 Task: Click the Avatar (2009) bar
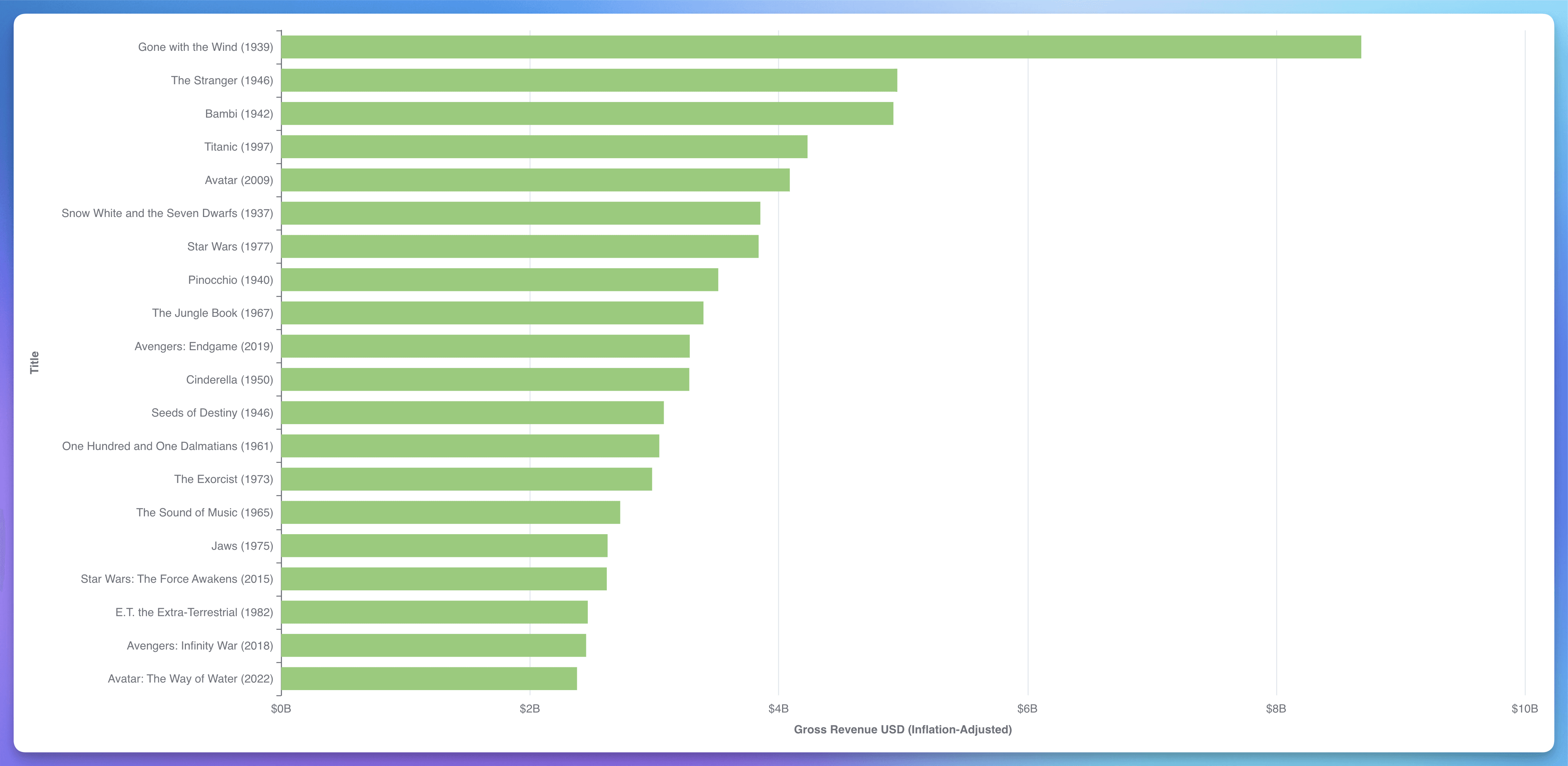pos(536,180)
